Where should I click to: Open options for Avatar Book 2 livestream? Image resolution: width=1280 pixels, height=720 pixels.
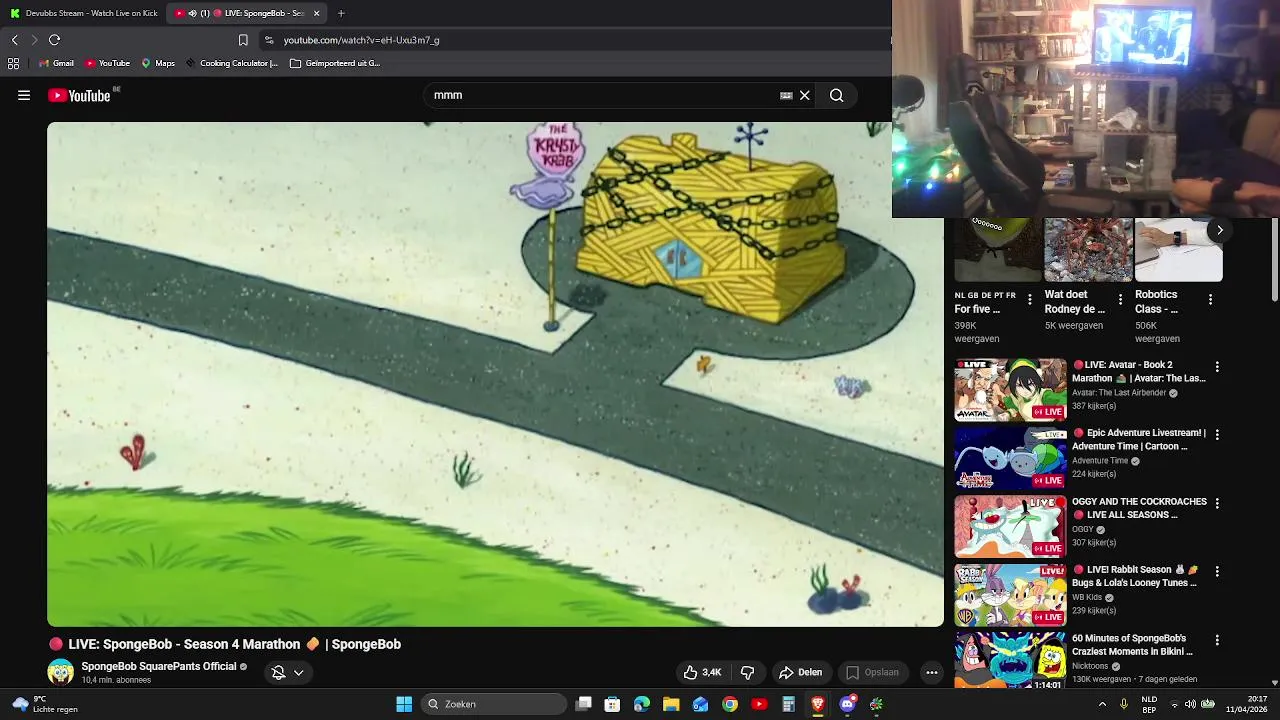tap(1217, 367)
